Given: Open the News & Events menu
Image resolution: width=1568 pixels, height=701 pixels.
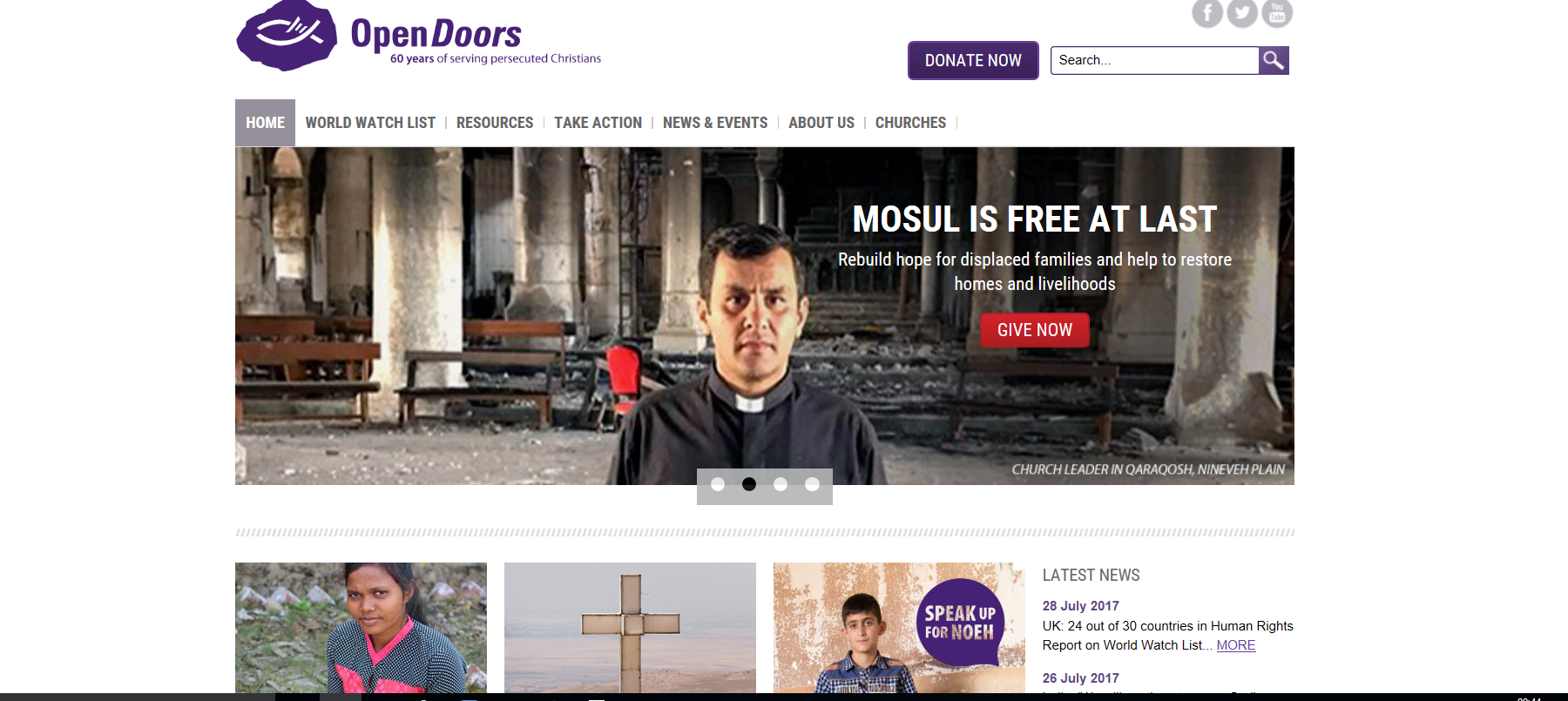Looking at the screenshot, I should pos(715,123).
